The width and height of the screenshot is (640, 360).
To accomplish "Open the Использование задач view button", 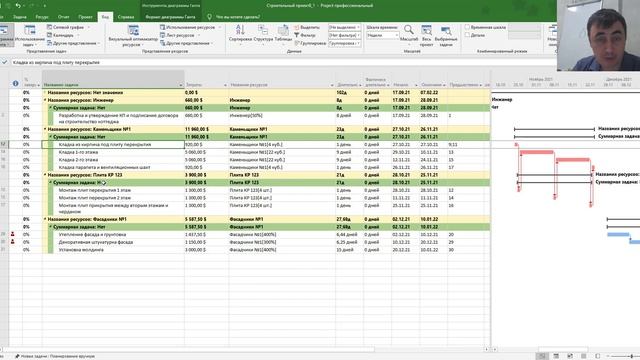I will tap(30, 36).
